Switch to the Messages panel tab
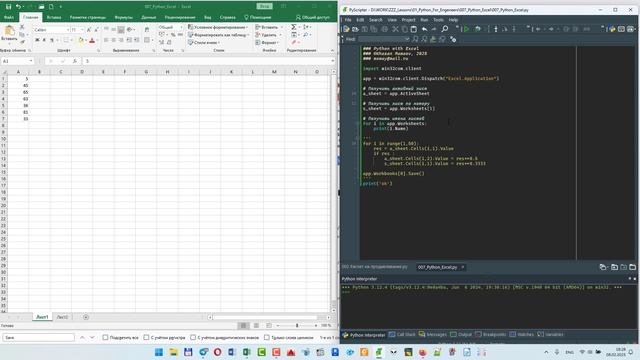 point(433,335)
